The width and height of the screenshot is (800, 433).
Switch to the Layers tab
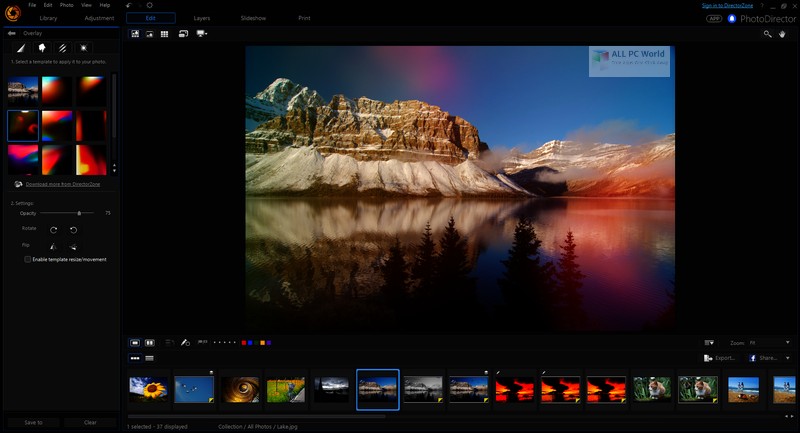(x=201, y=18)
